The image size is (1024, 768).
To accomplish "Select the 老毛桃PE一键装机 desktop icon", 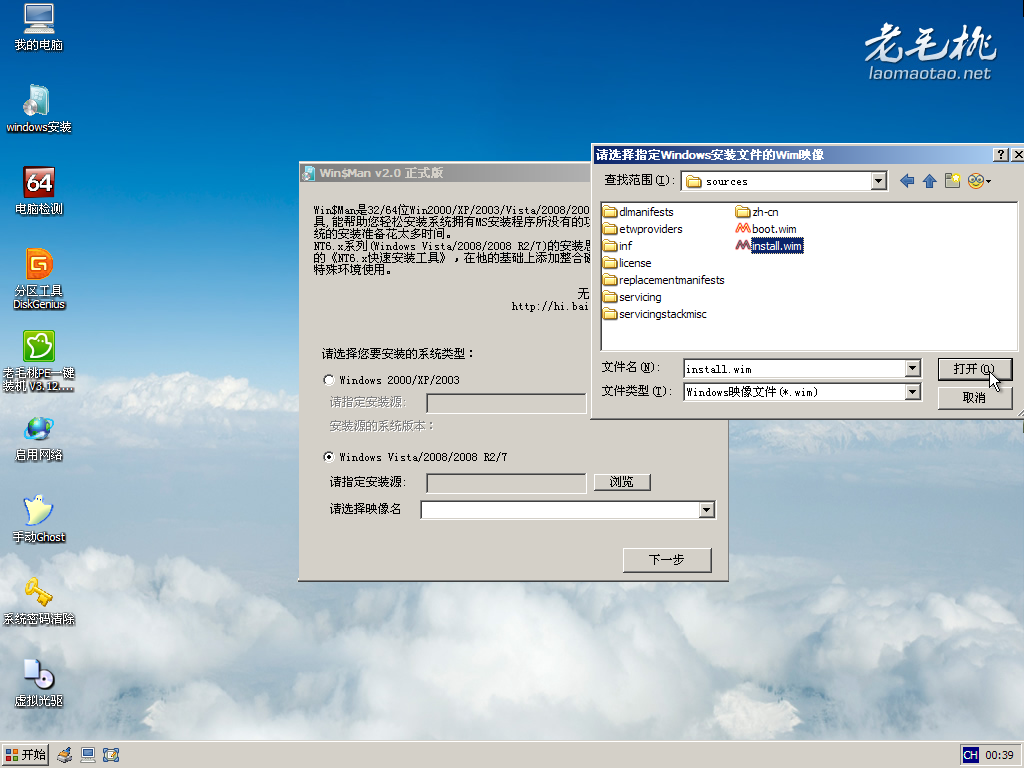I will pos(39,361).
